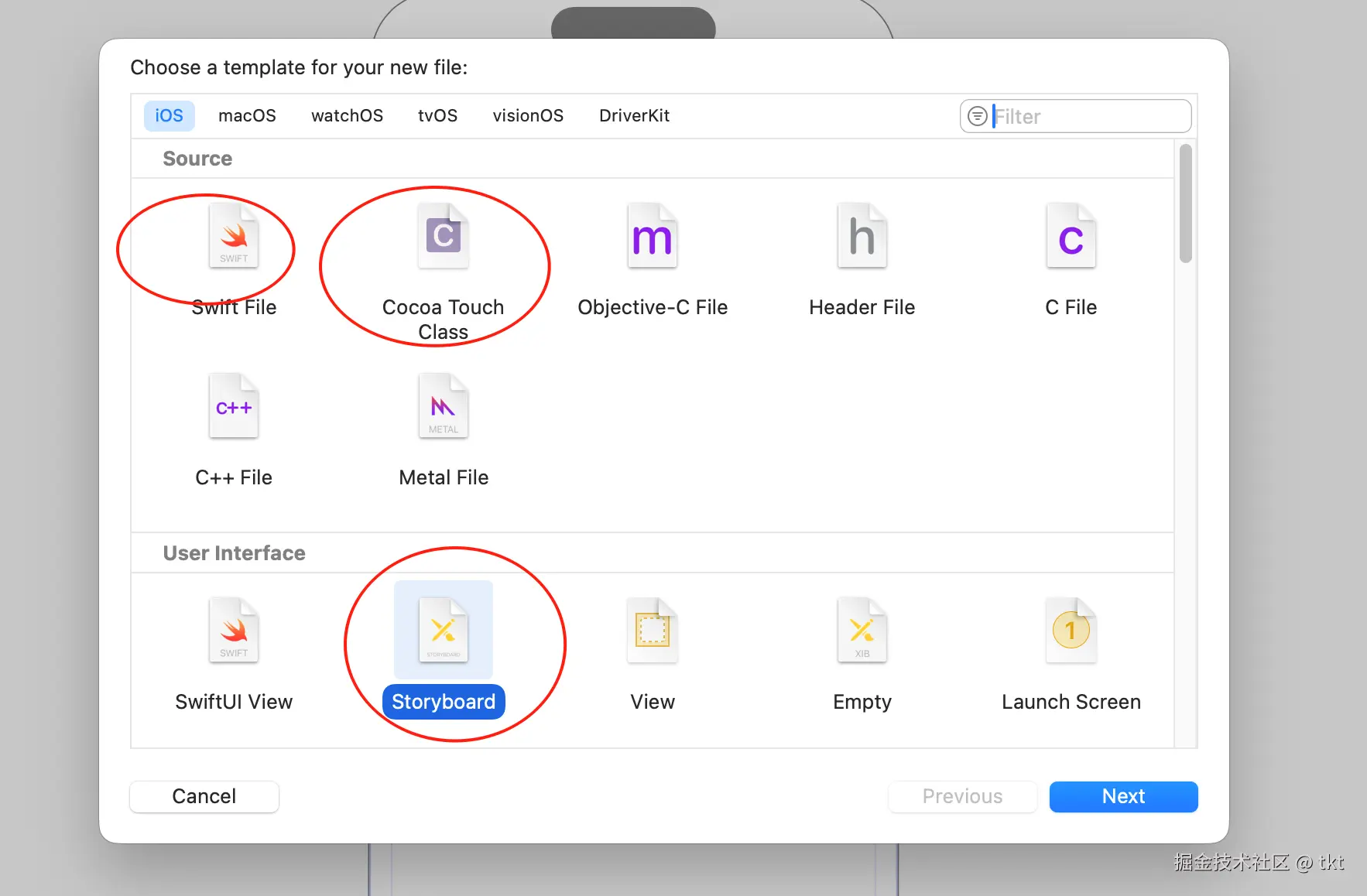
Task: Click the "Storyboard" label
Action: click(x=444, y=702)
